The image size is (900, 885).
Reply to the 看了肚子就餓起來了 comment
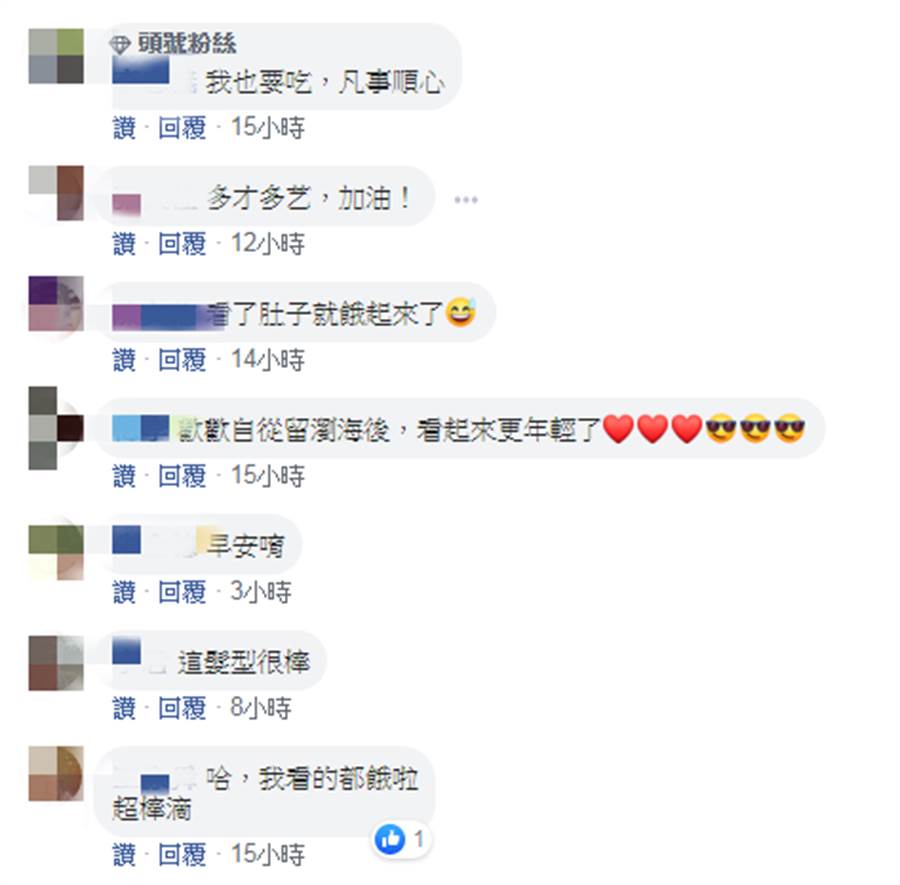tap(182, 360)
